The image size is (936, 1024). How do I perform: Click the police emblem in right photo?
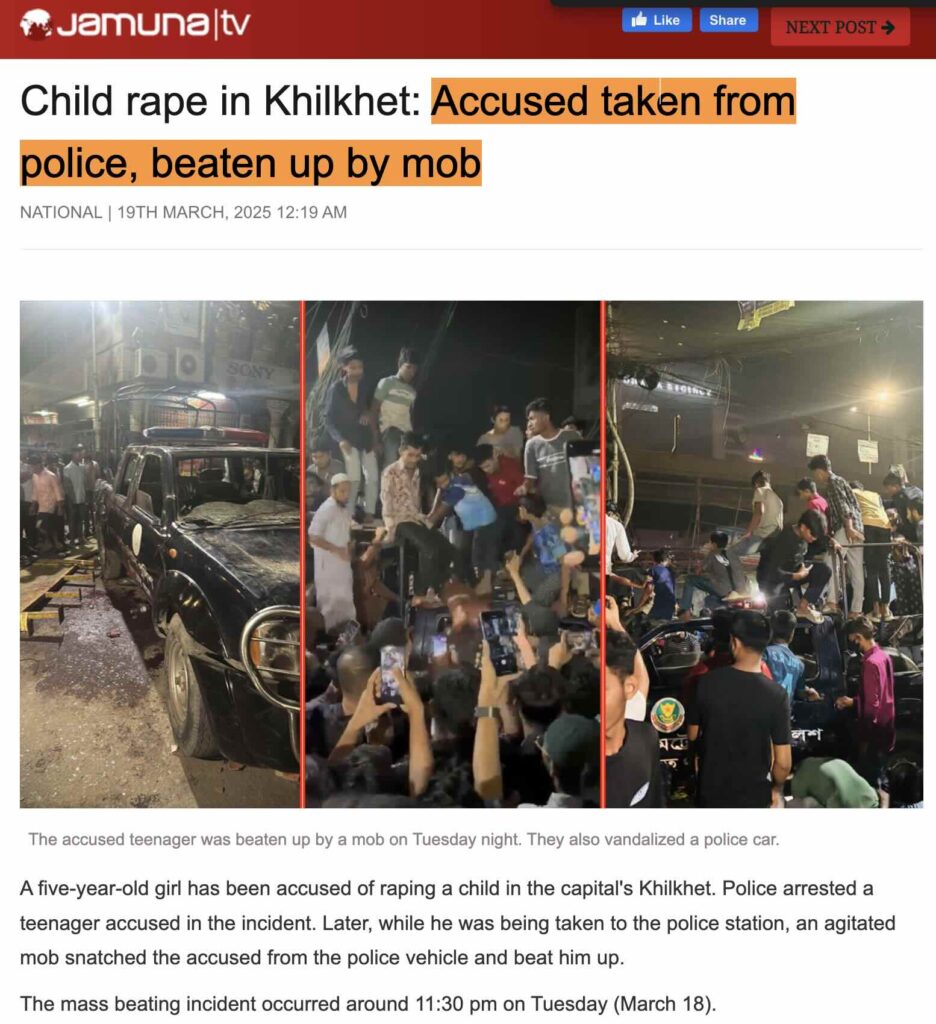click(x=666, y=714)
